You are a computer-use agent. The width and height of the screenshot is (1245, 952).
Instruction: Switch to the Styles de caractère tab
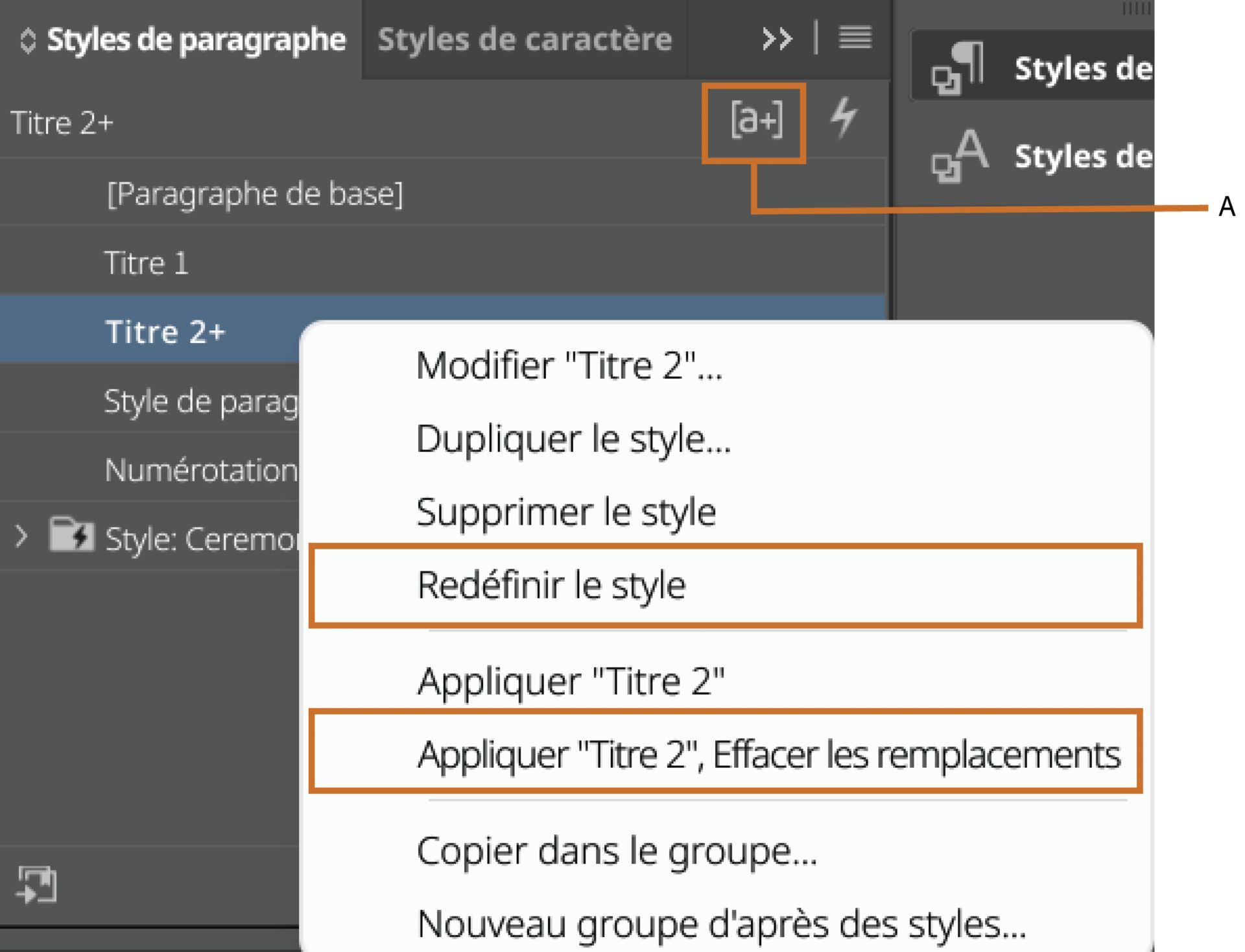coord(525,39)
